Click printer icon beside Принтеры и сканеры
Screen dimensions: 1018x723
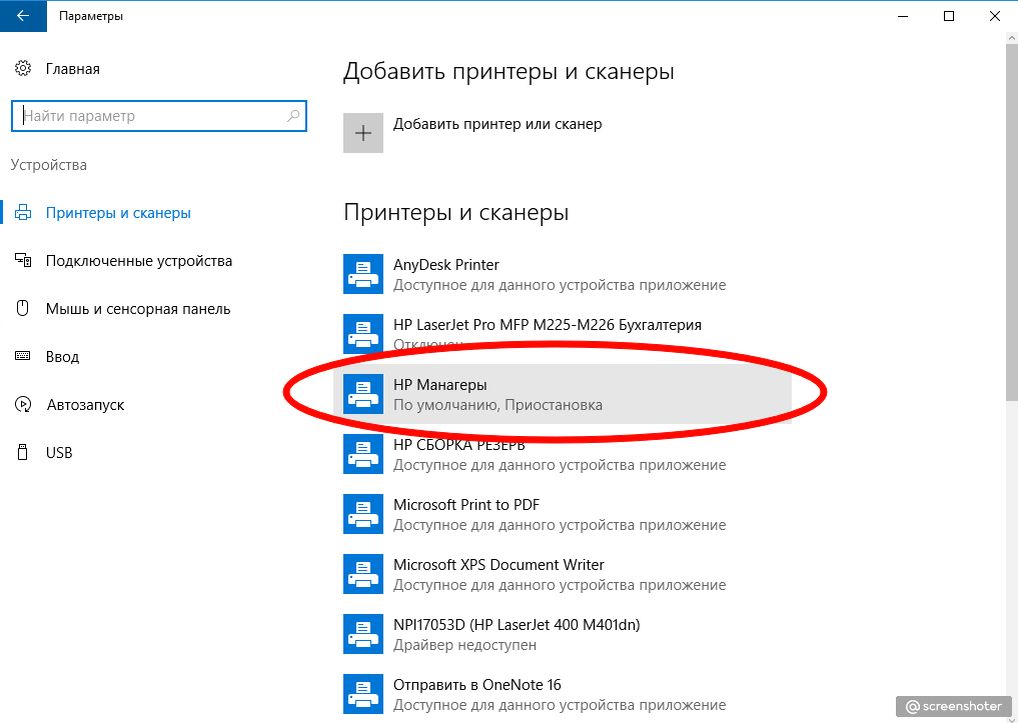[x=23, y=212]
